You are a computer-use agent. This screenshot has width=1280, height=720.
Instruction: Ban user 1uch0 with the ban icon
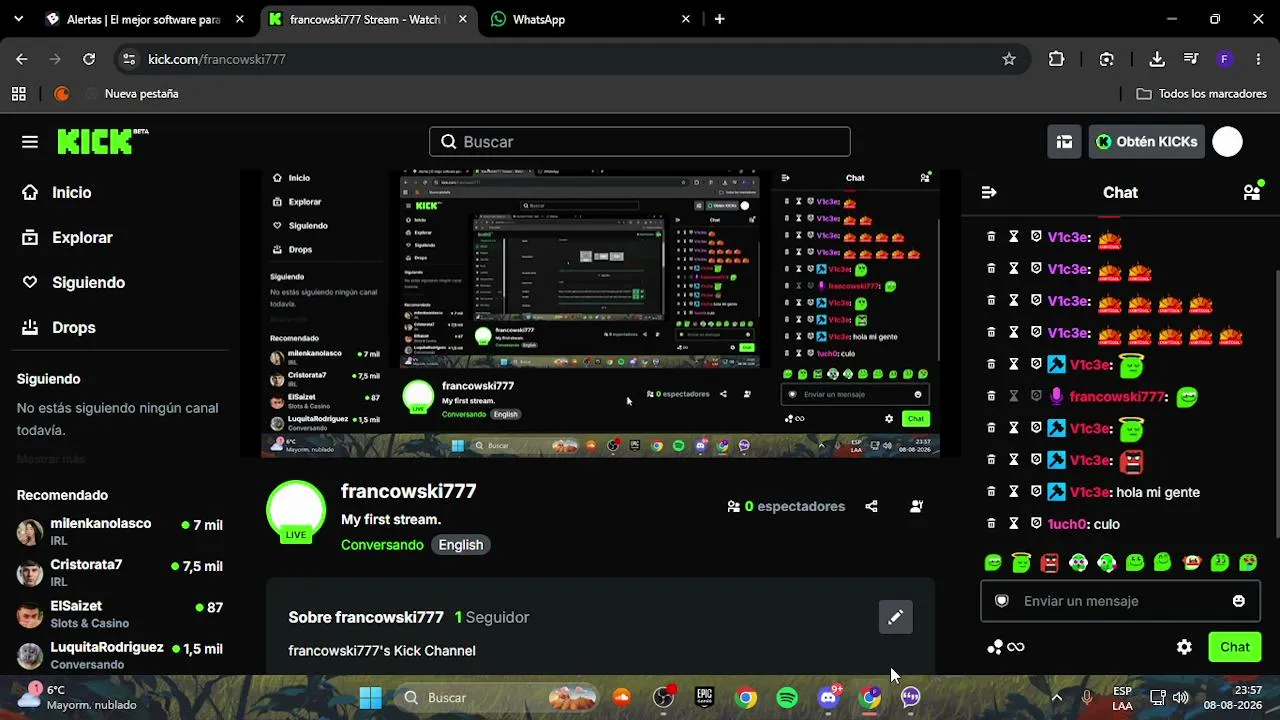click(1036, 524)
